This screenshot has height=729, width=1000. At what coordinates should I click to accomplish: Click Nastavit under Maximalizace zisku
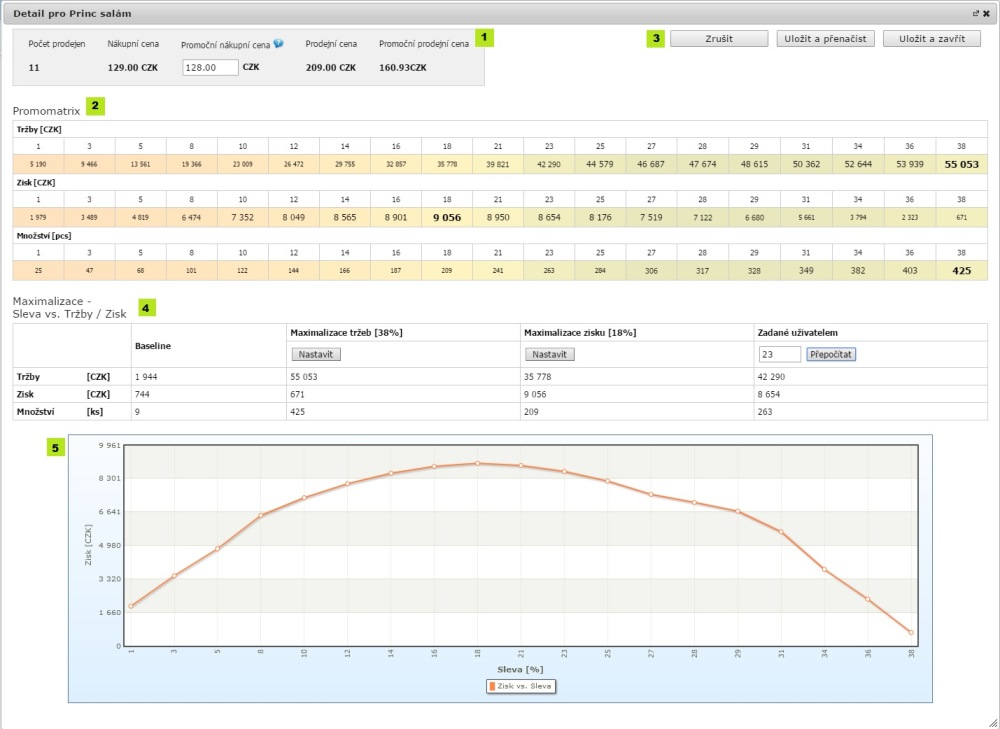pos(550,354)
